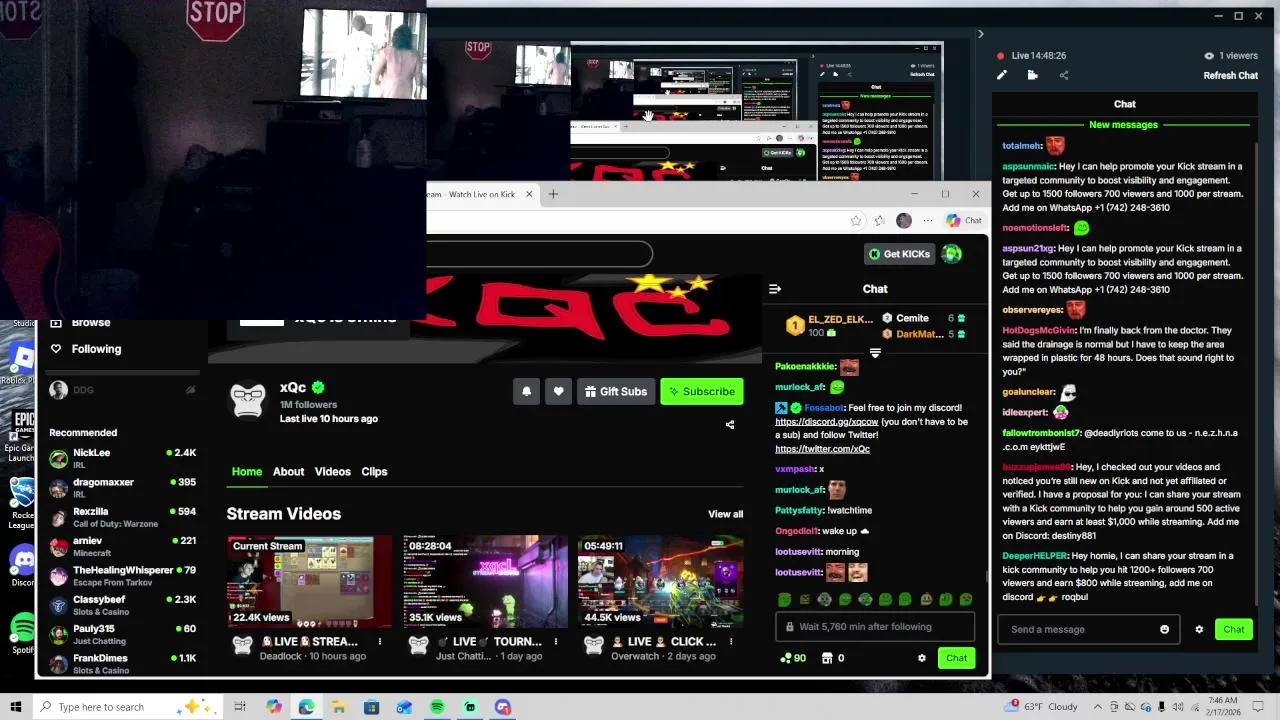Switch to the About tab
Image resolution: width=1280 pixels, height=720 pixels.
289,472
